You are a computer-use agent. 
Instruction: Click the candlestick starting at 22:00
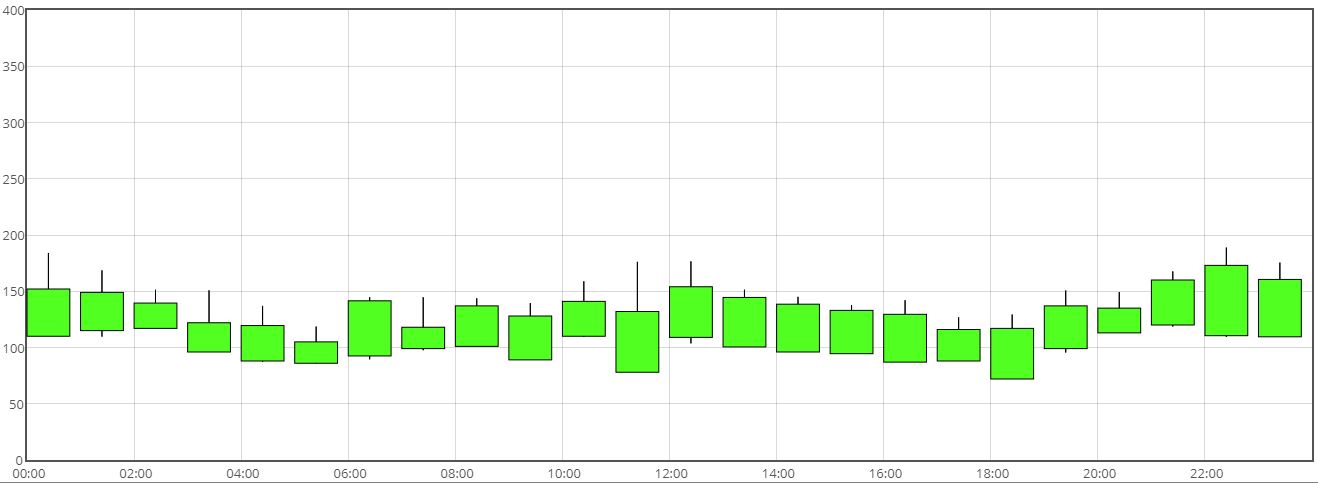[1225, 300]
